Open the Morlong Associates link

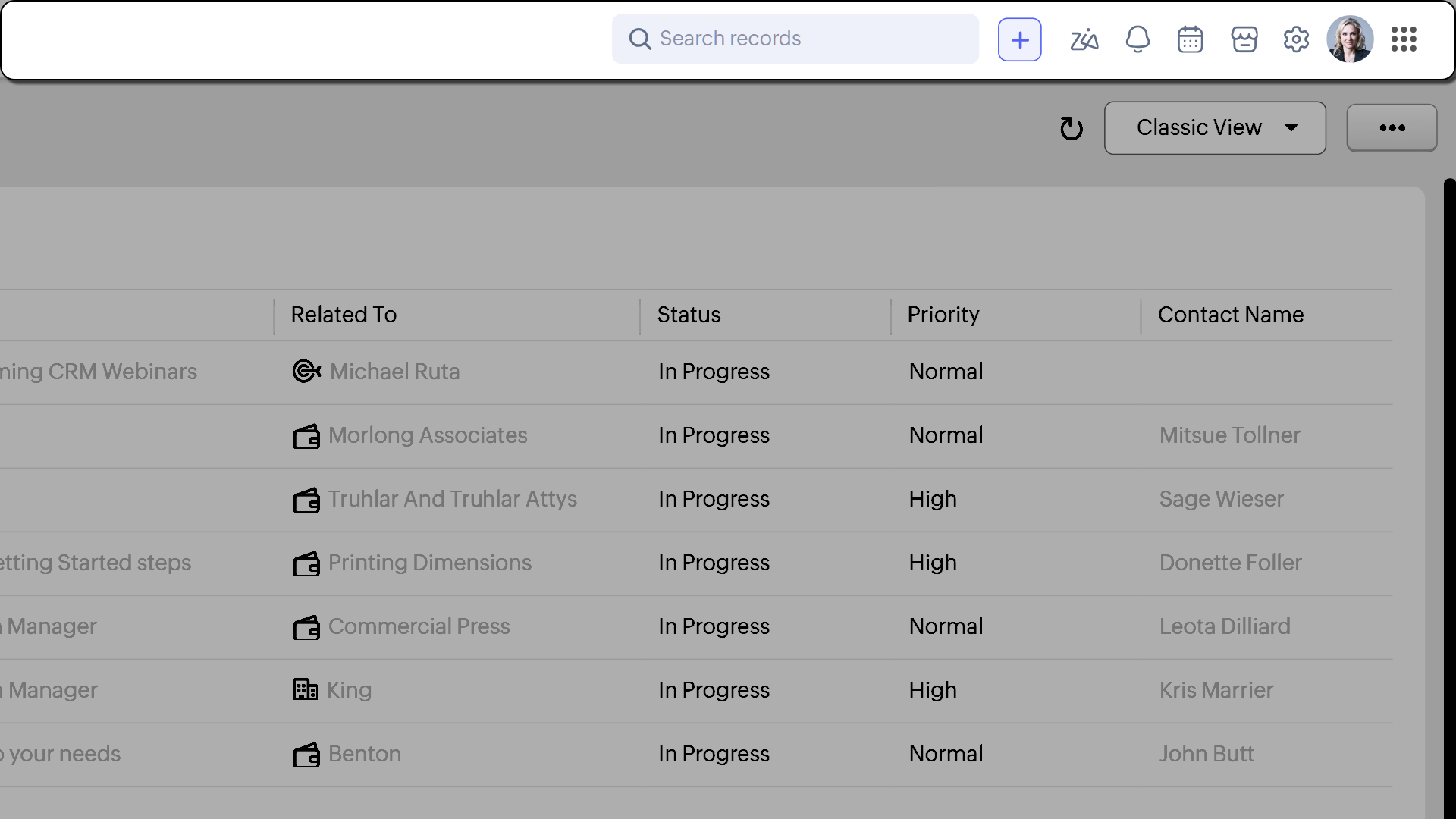[x=428, y=435]
